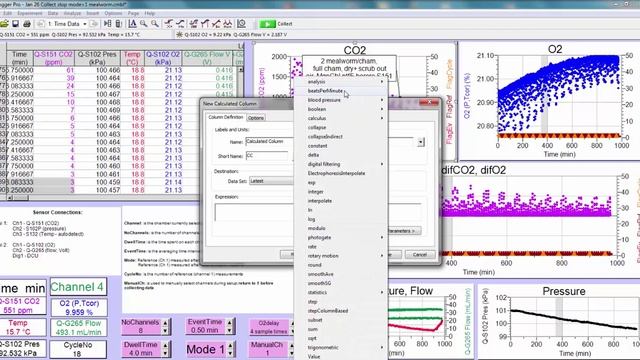The image size is (640, 360).
Task: Select the Zoom In magnifier
Action: pyautogui.click(x=144, y=24)
